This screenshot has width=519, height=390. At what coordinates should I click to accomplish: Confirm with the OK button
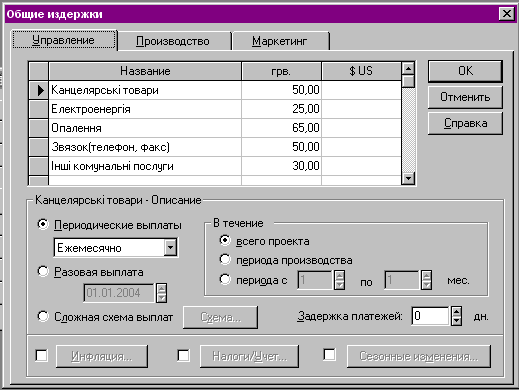(465, 71)
